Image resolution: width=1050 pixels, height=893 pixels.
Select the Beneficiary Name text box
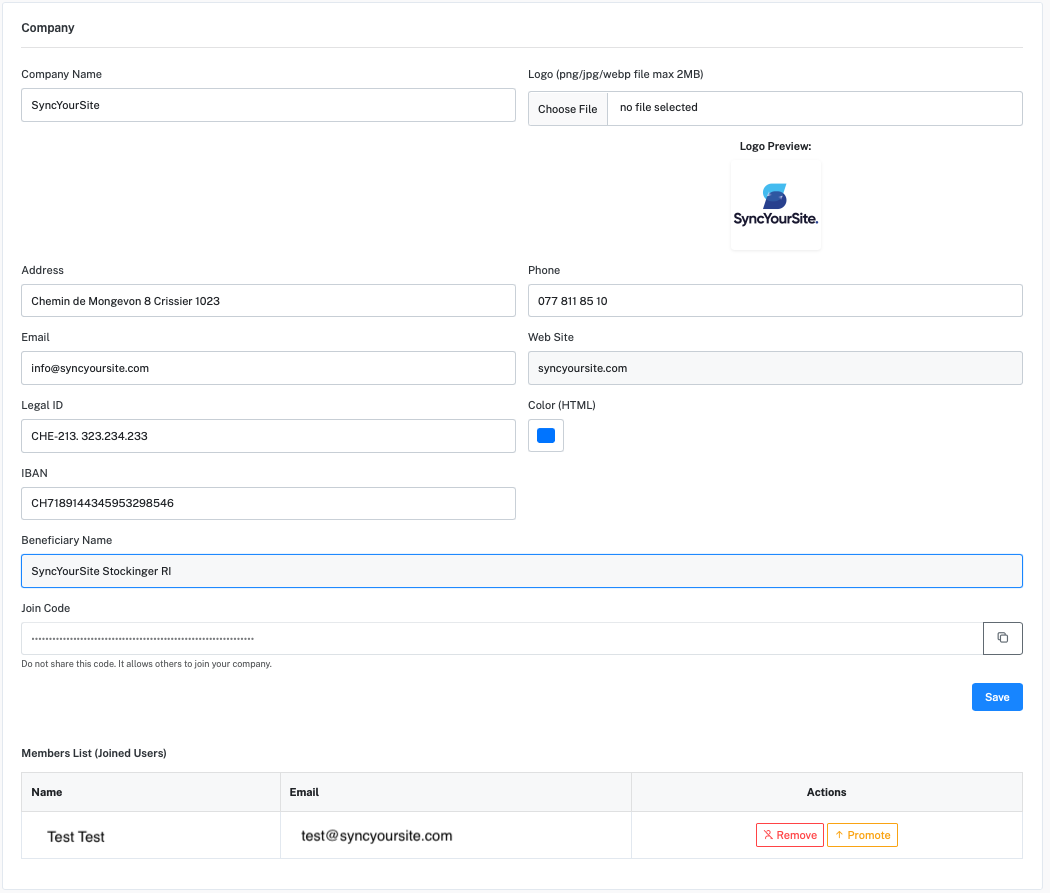(x=521, y=571)
